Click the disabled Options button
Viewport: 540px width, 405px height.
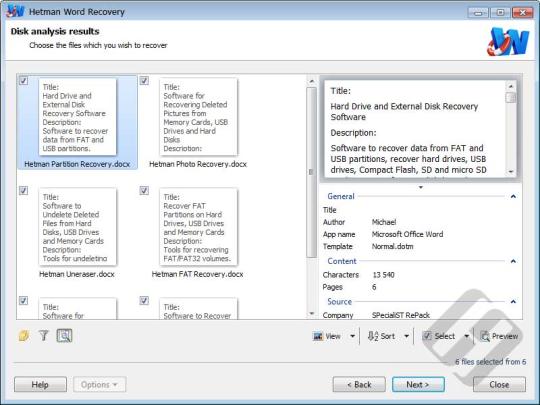(x=100, y=384)
